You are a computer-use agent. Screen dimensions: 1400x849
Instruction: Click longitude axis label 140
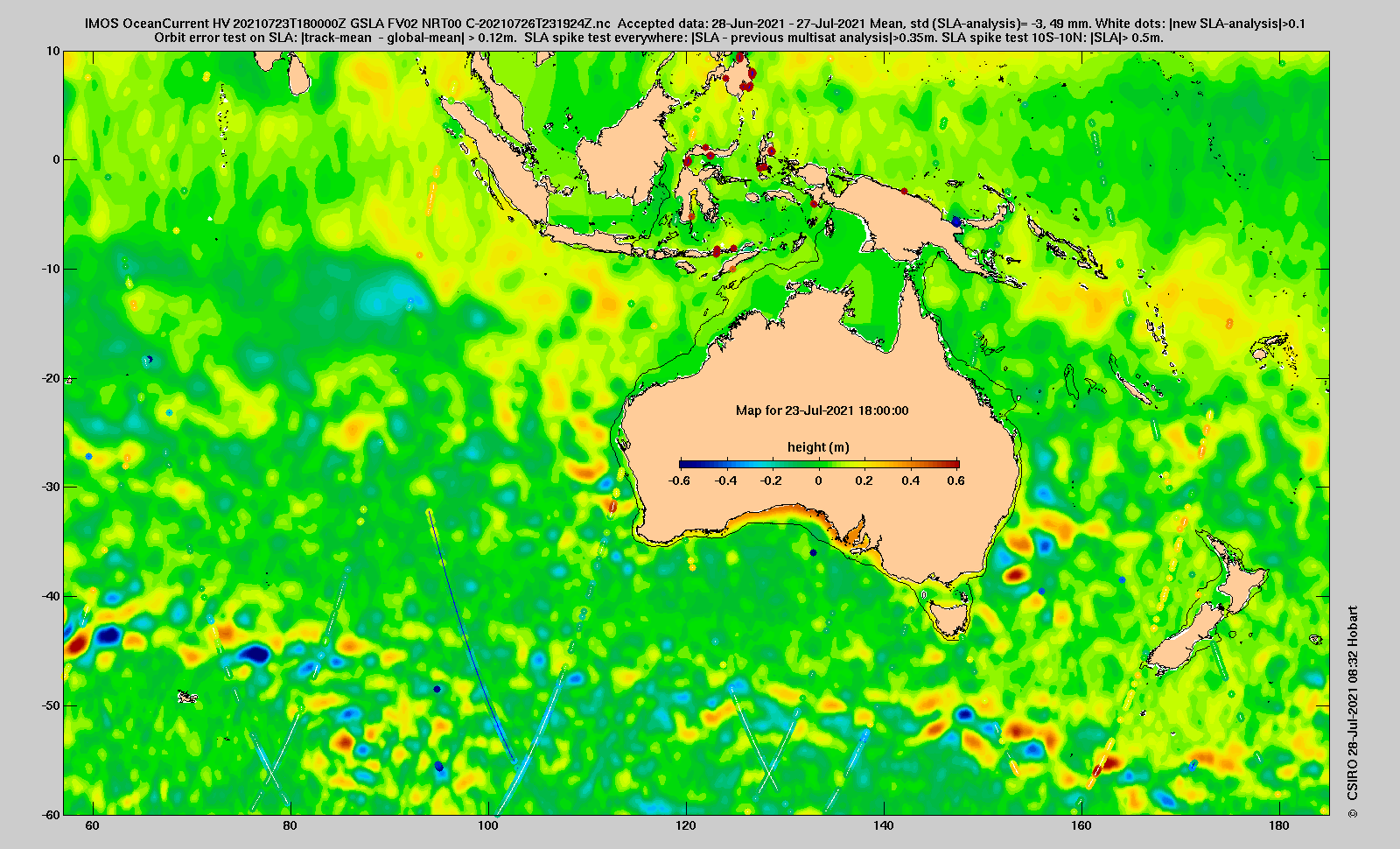(884, 826)
